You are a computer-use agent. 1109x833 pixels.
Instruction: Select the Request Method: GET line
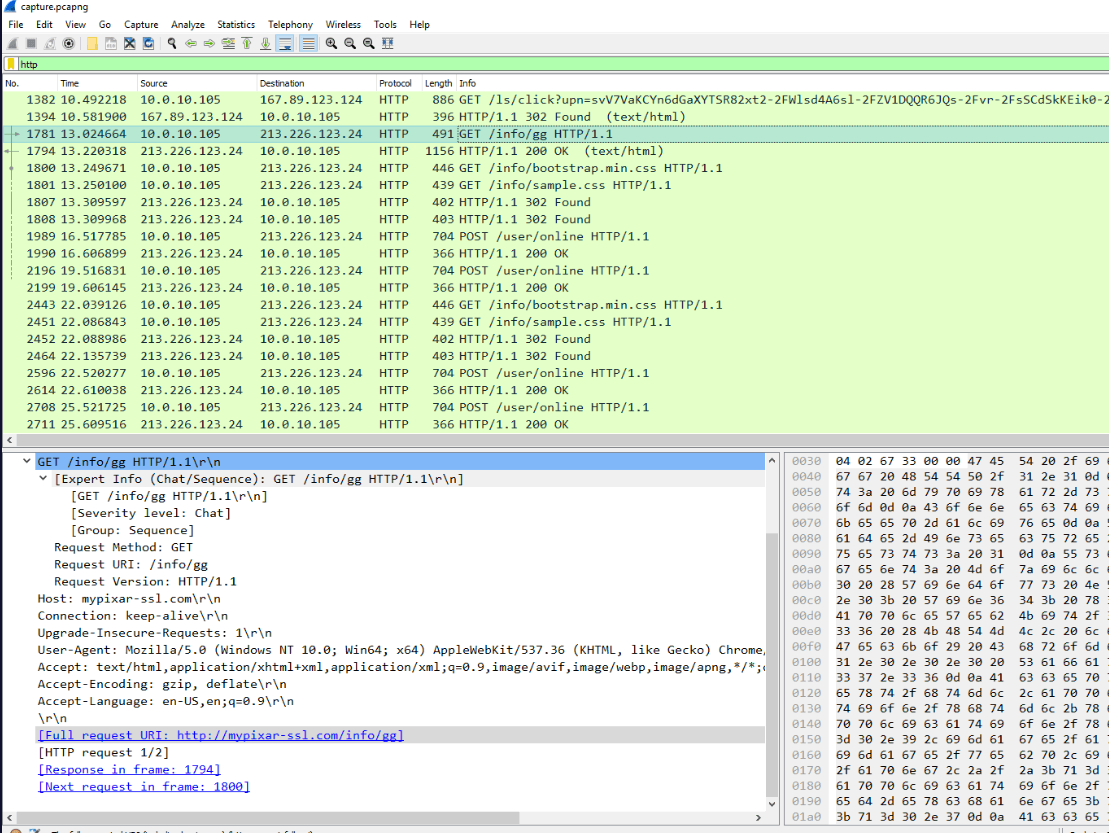pos(124,547)
